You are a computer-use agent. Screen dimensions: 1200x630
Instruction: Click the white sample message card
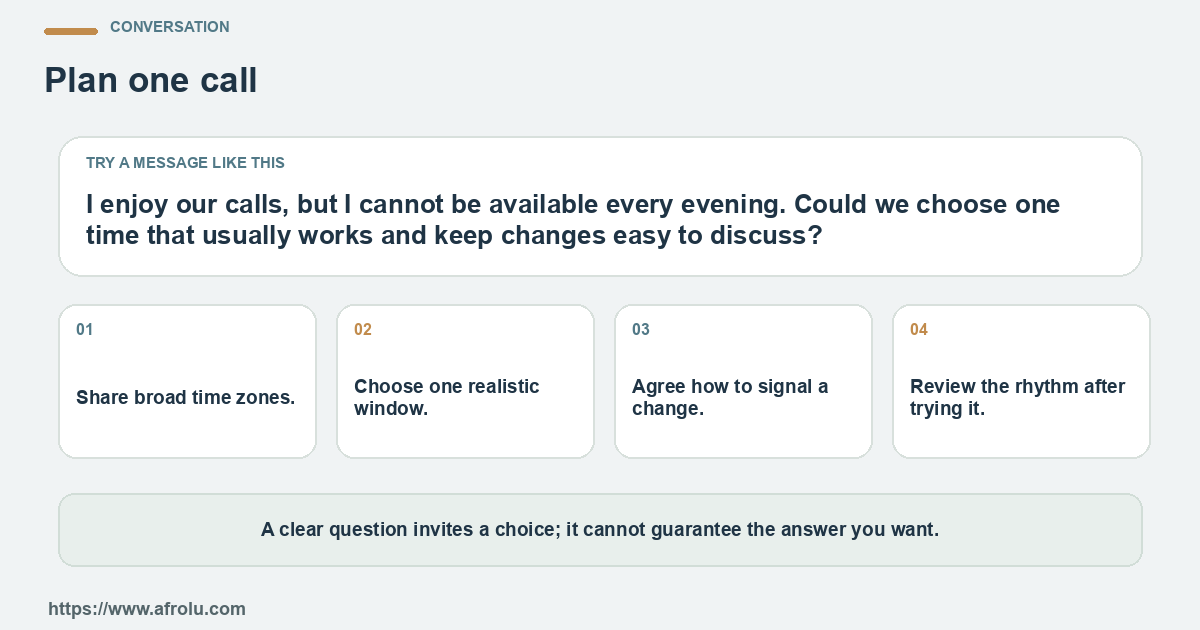[600, 206]
